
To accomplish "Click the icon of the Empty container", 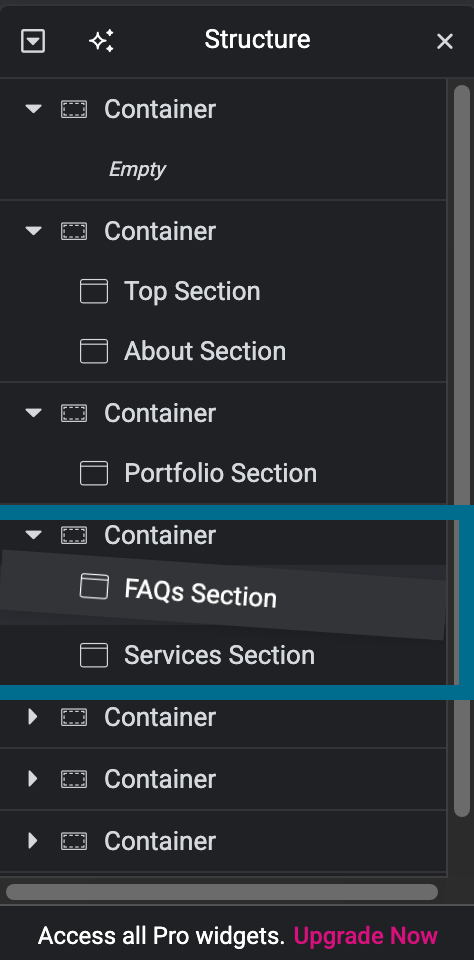I will tap(73, 110).
